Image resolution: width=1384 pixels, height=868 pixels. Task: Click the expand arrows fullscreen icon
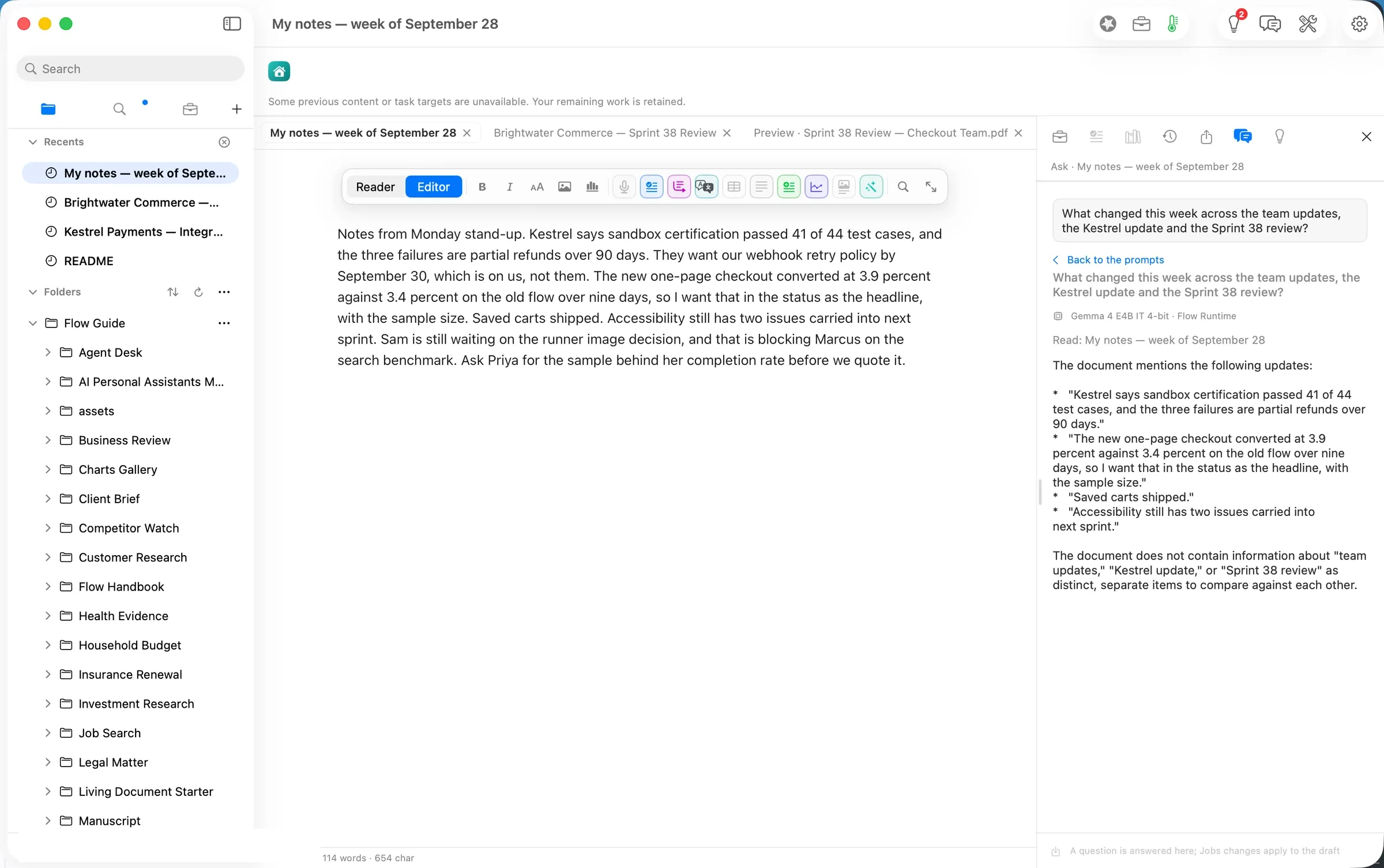click(931, 187)
